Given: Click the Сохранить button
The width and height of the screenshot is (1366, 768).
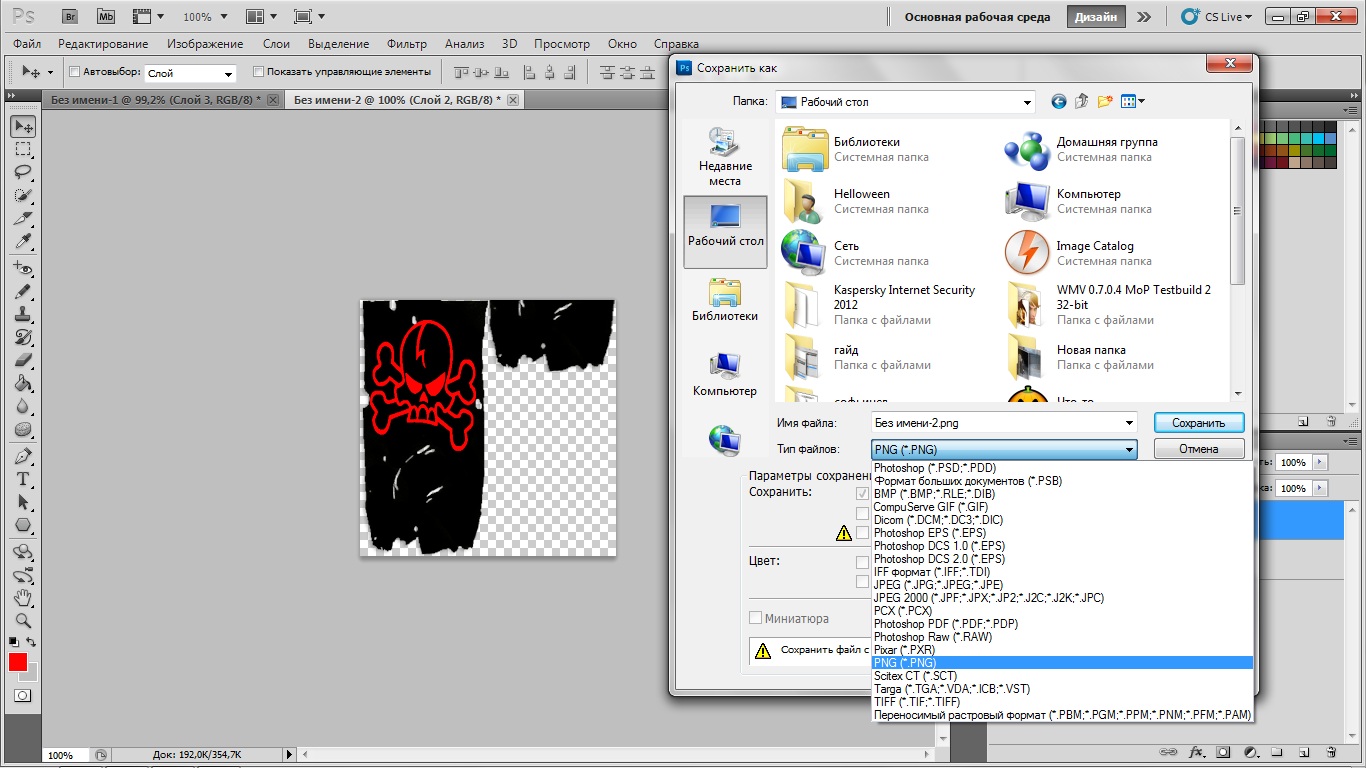Looking at the screenshot, I should pyautogui.click(x=1198, y=423).
